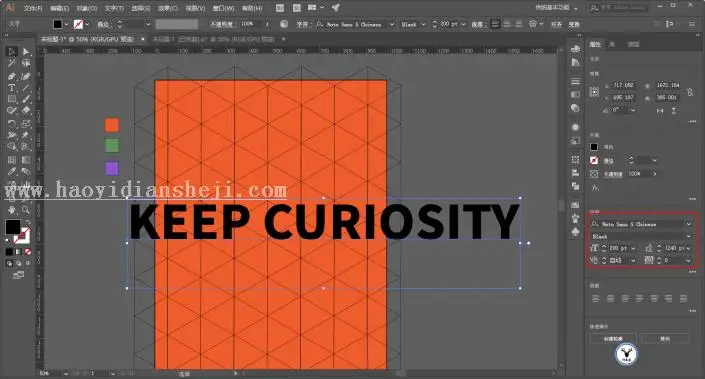The height and width of the screenshot is (379, 705).
Task: Select the Line Segment tool
Action: tap(26, 88)
